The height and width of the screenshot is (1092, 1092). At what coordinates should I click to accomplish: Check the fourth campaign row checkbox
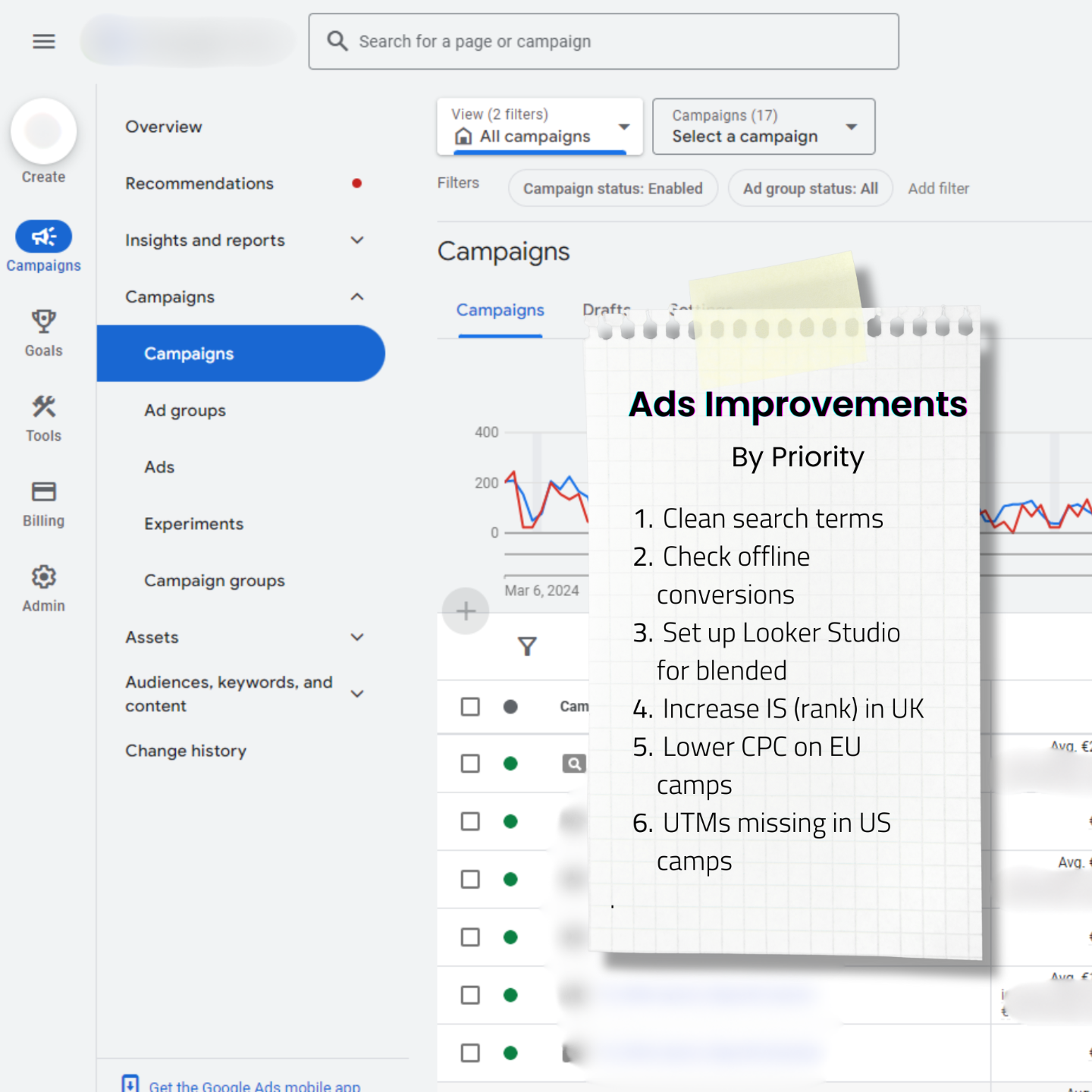pos(470,937)
